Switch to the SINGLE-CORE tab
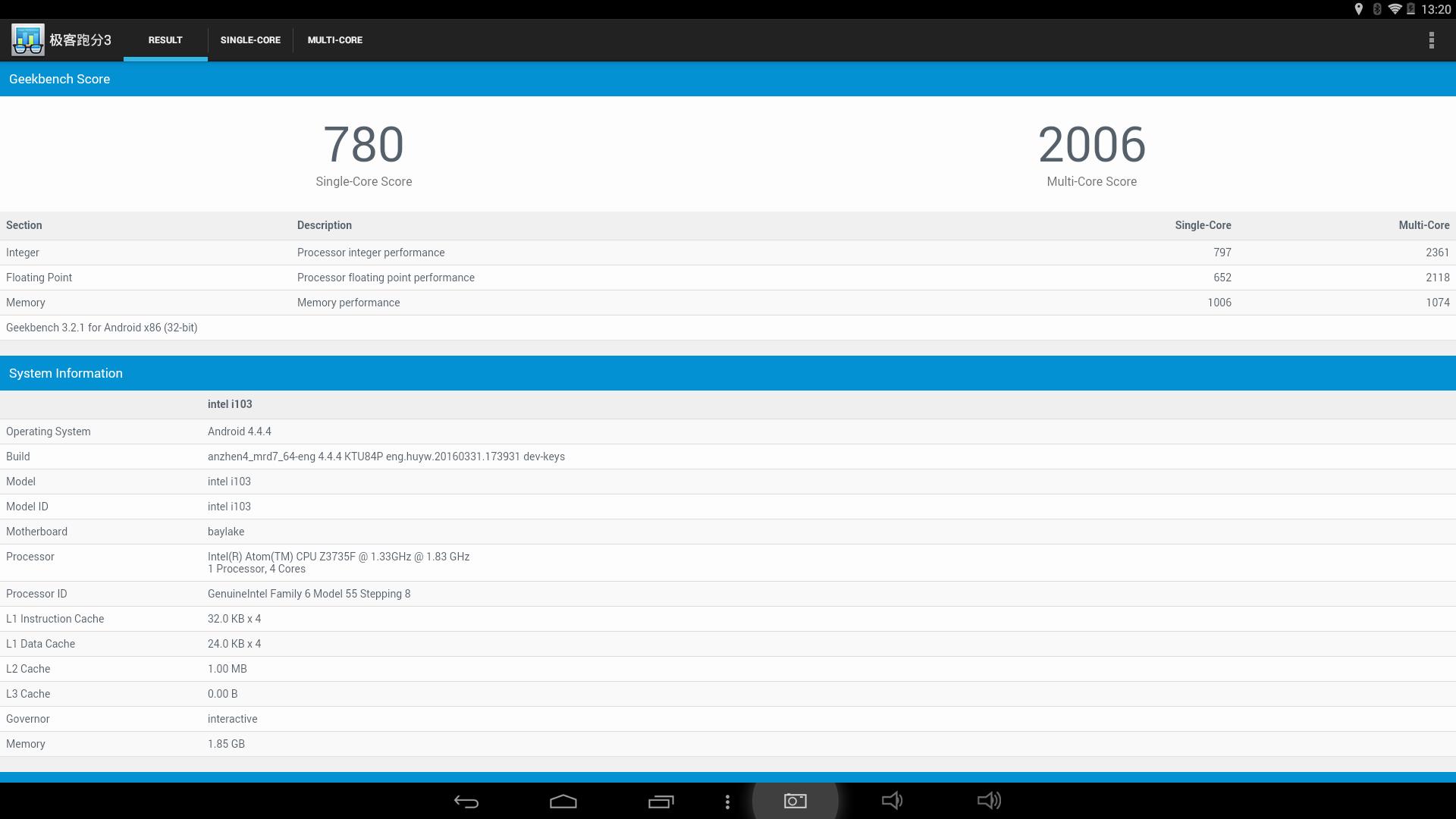 (x=250, y=40)
